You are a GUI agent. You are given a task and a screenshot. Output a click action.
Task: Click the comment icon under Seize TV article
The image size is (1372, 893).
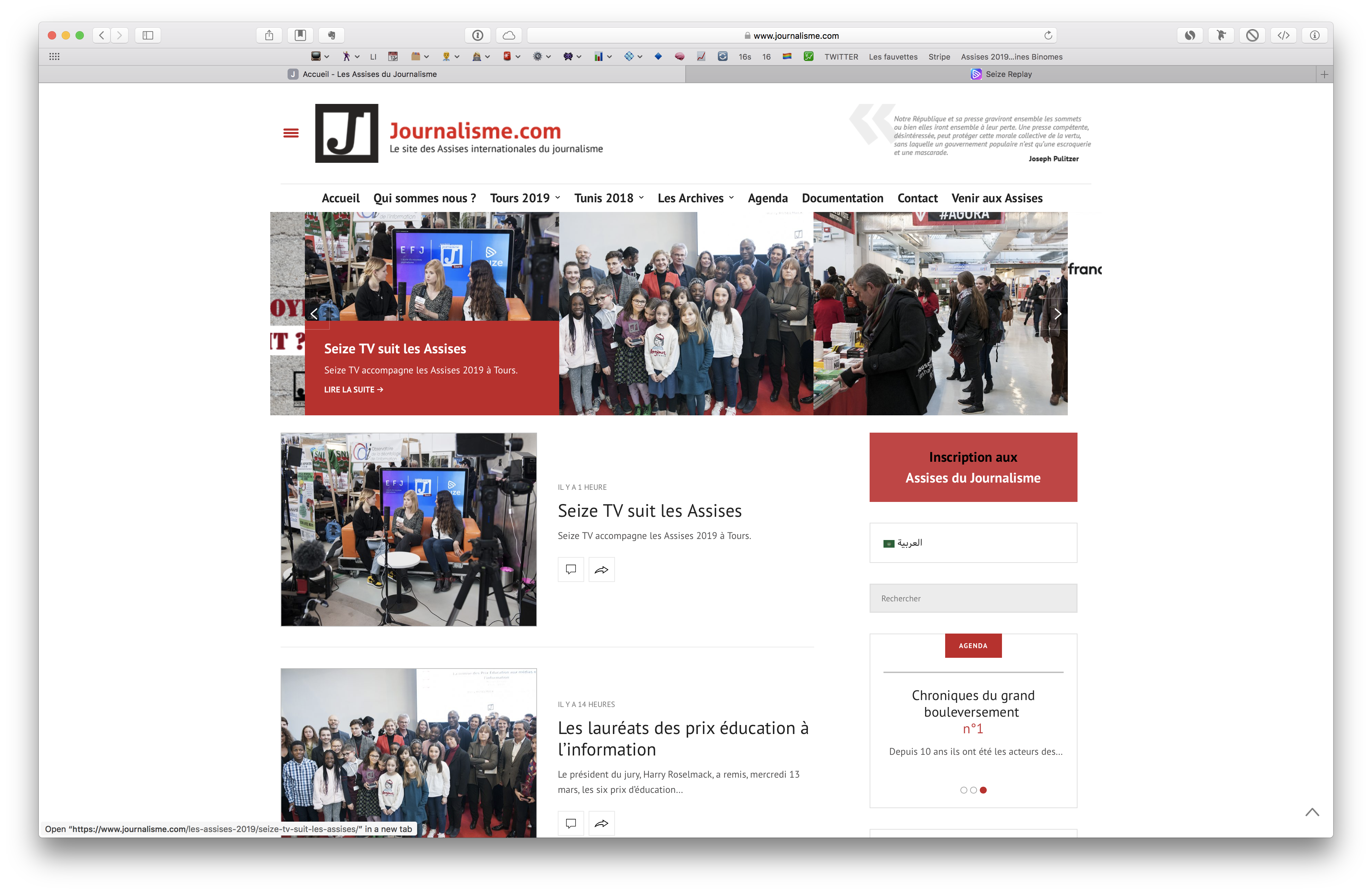pyautogui.click(x=571, y=569)
